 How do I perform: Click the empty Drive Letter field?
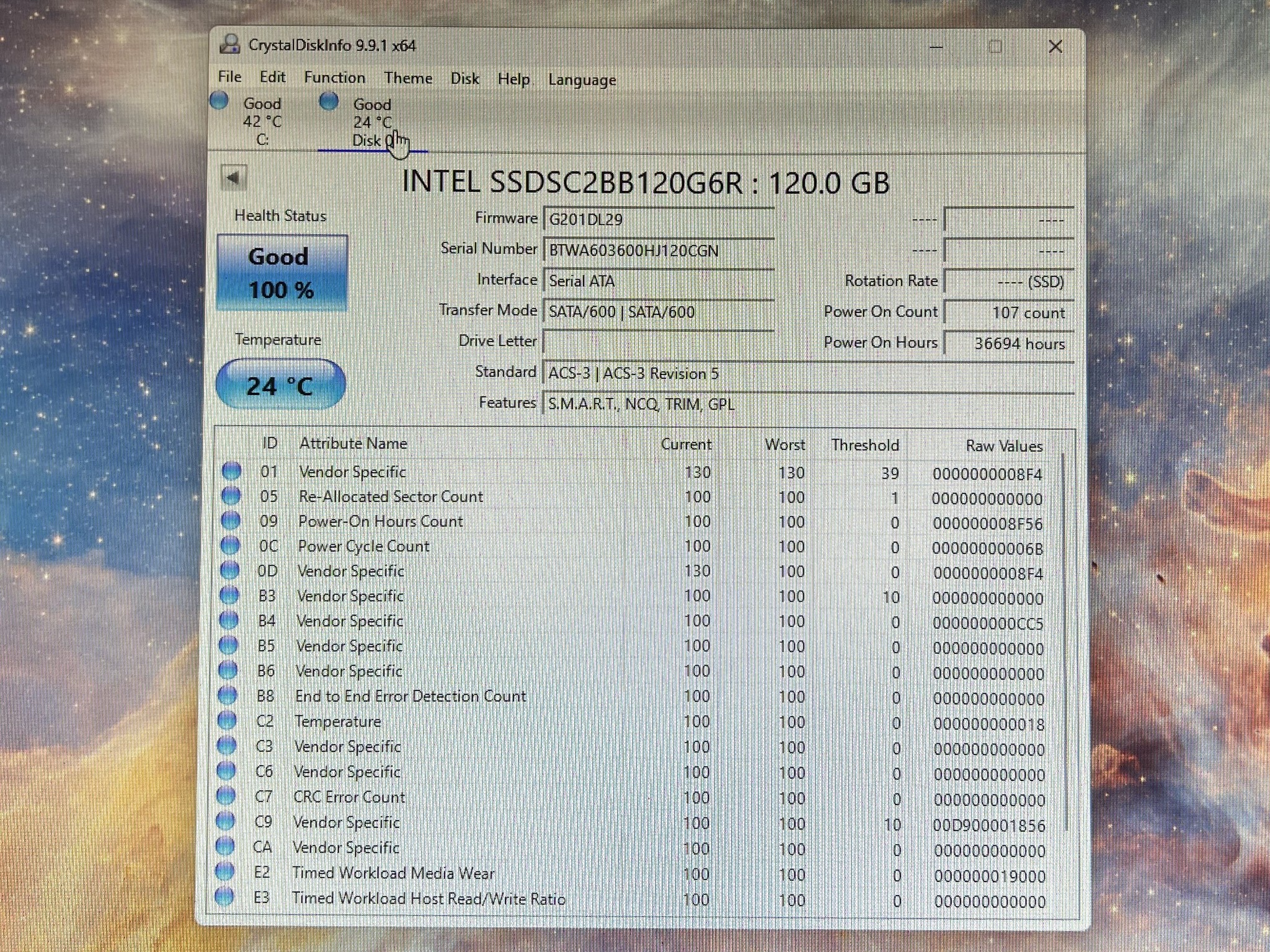[x=659, y=342]
